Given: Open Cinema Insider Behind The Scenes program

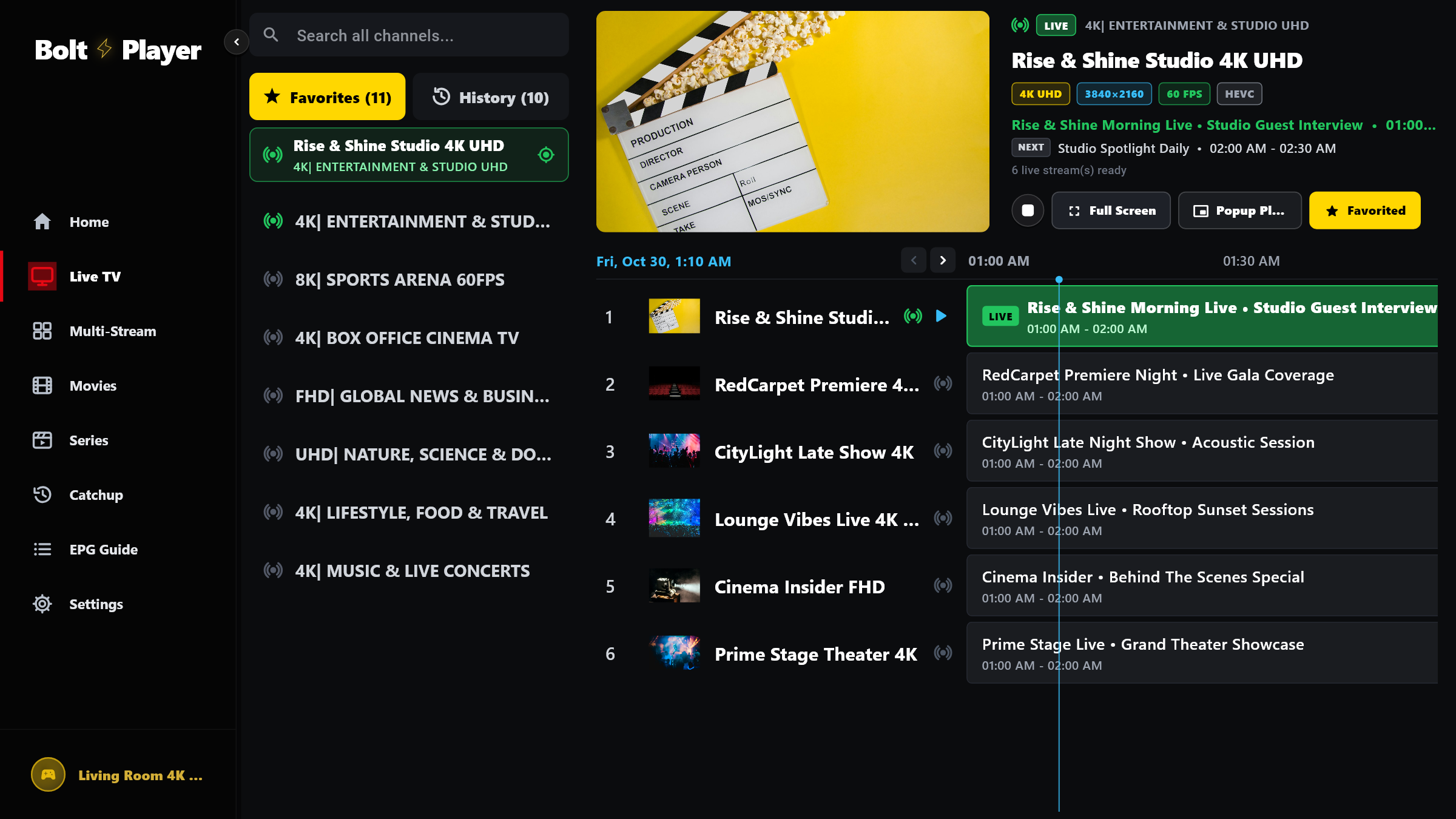Looking at the screenshot, I should point(1202,585).
